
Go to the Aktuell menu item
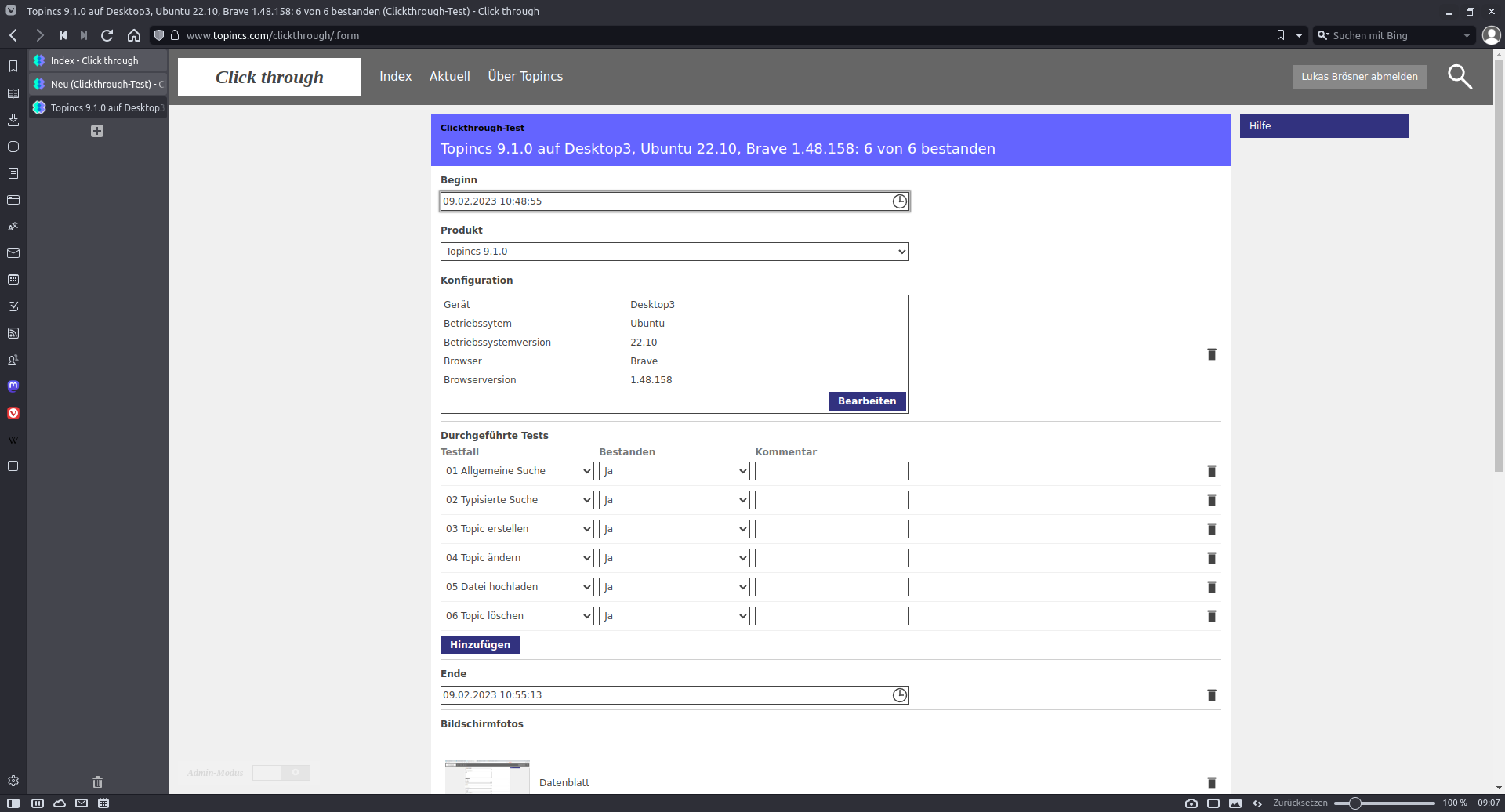click(449, 76)
